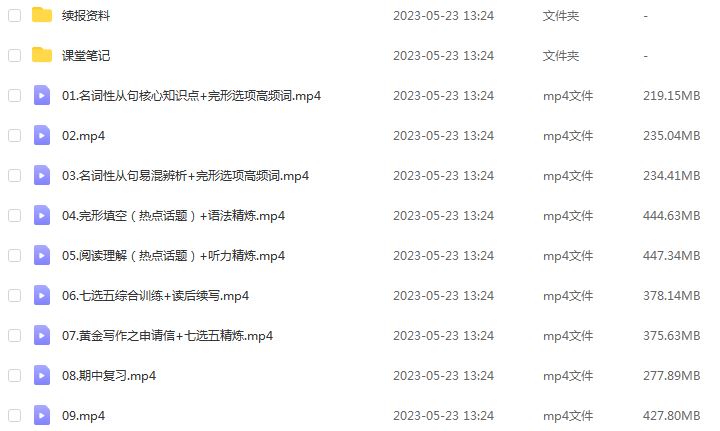Click the 课堂笔记 folder name
This screenshot has width=720, height=431.
point(86,56)
